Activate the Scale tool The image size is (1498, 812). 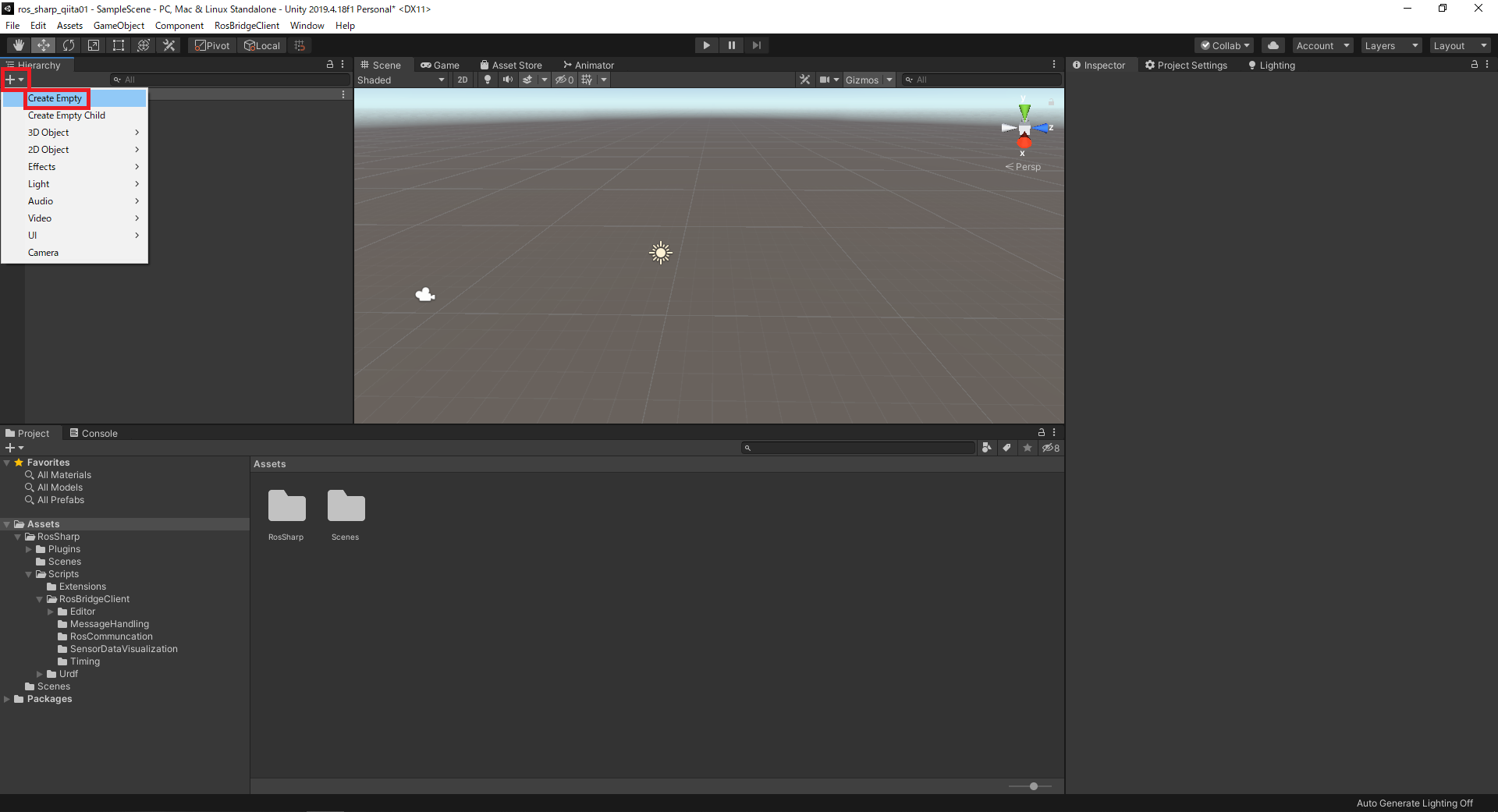[93, 45]
